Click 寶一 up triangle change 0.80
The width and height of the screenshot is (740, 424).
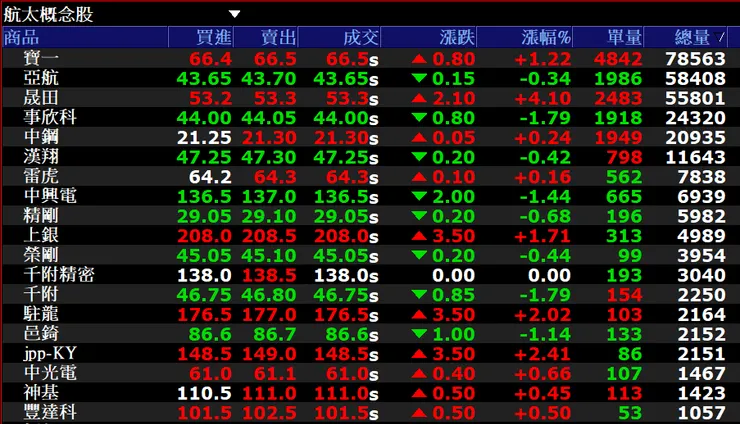(443, 59)
